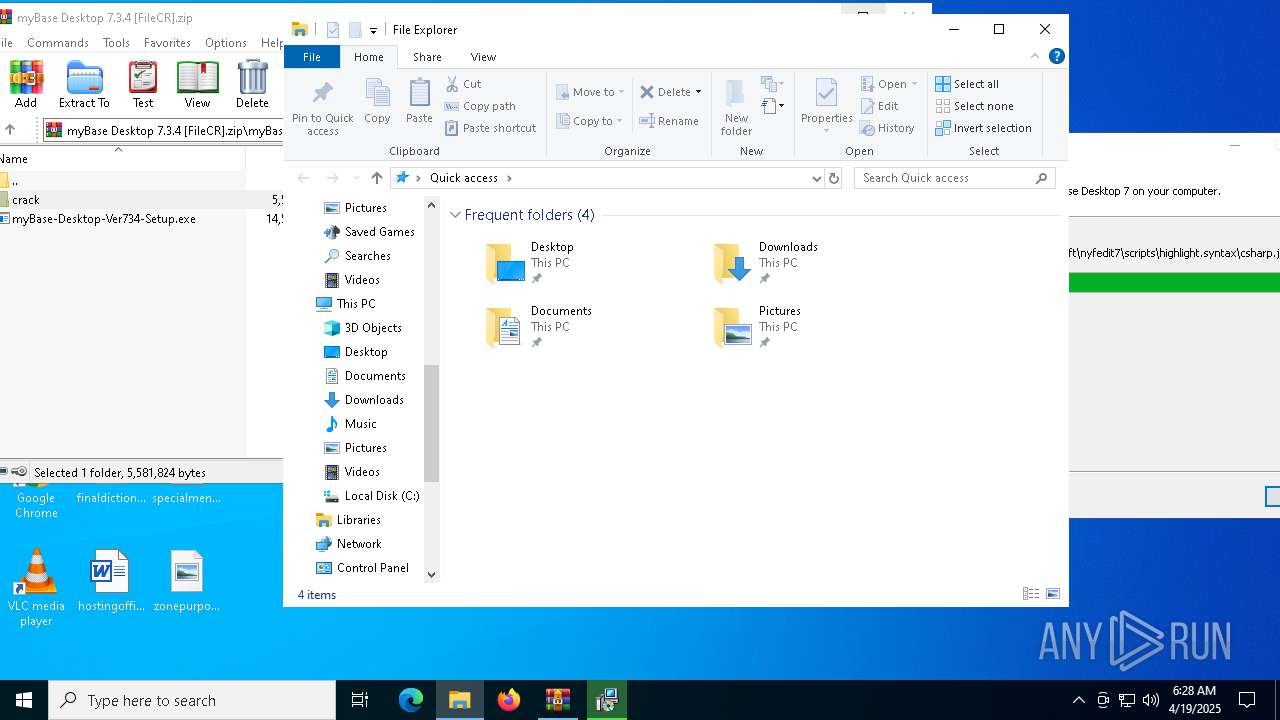Select Saved Games in navigation pane
The height and width of the screenshot is (720, 1280).
tap(369, 232)
